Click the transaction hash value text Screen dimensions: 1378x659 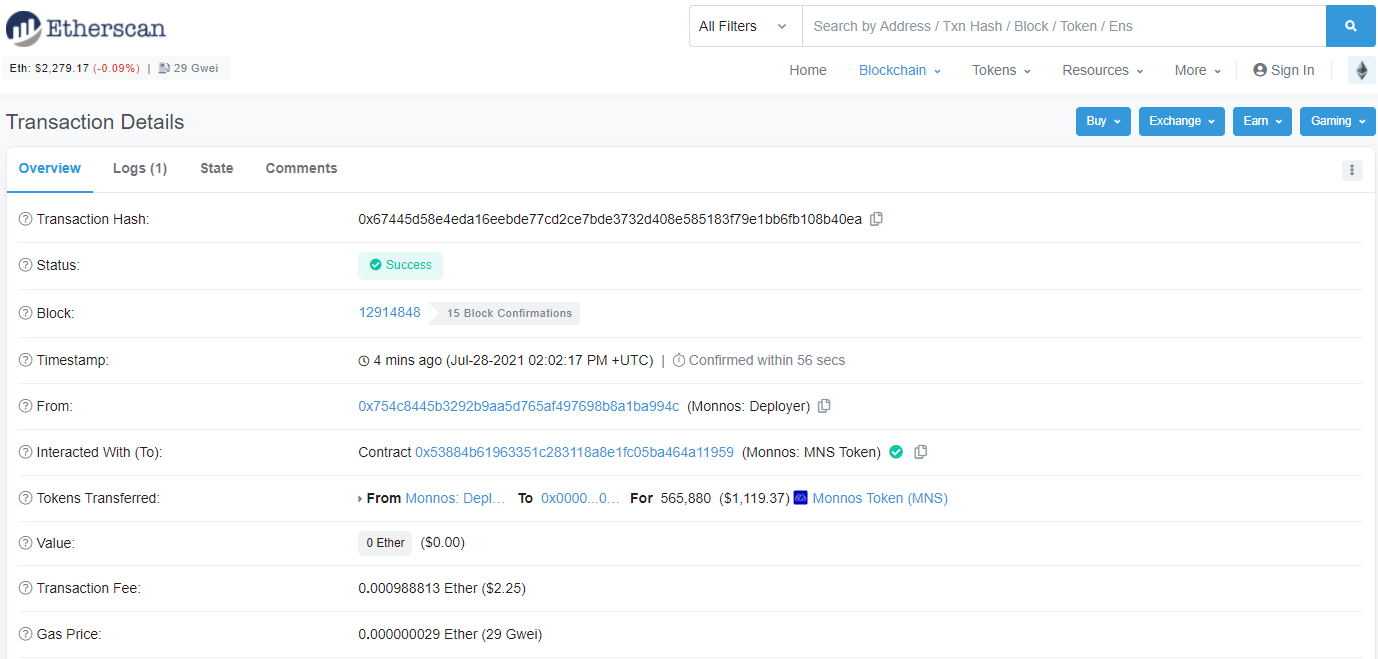click(x=610, y=219)
